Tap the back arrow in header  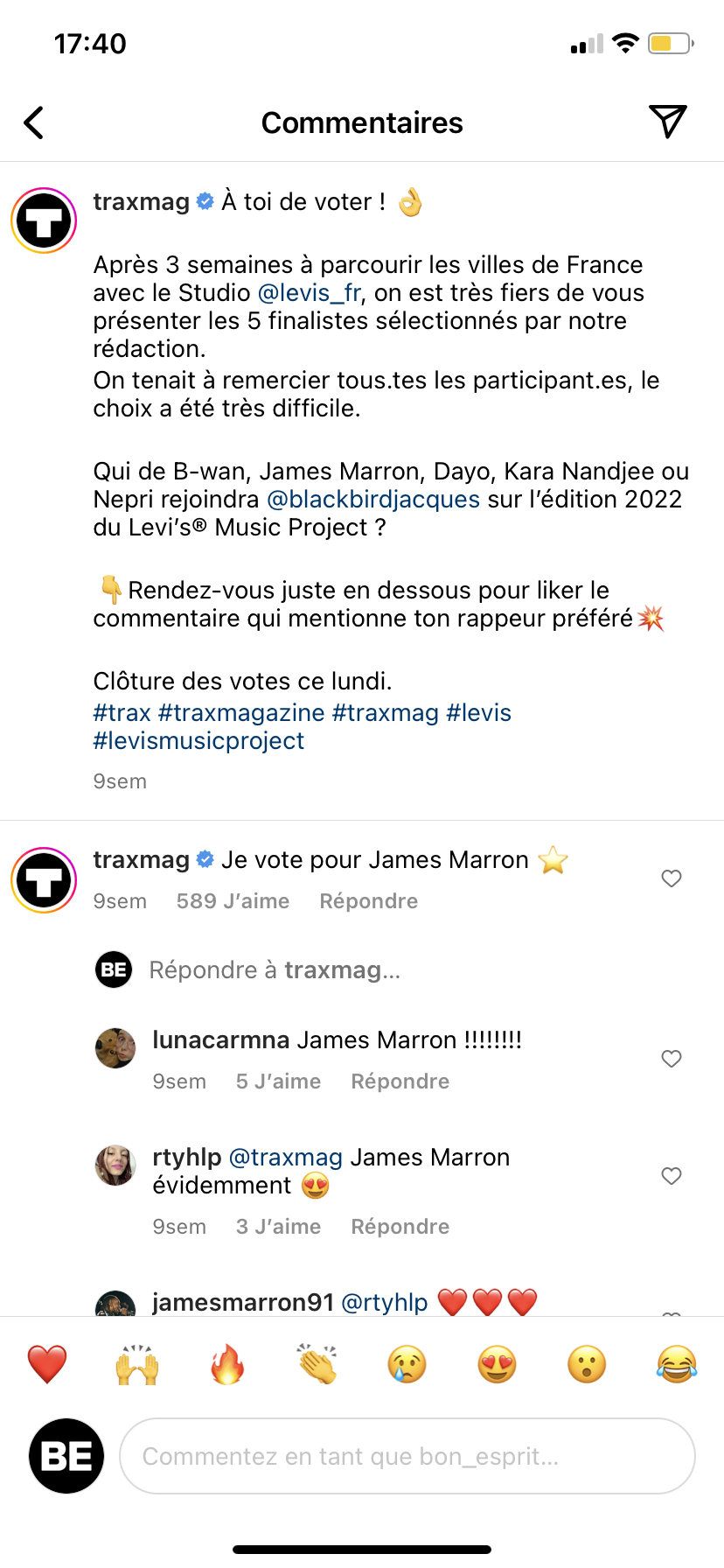(34, 122)
